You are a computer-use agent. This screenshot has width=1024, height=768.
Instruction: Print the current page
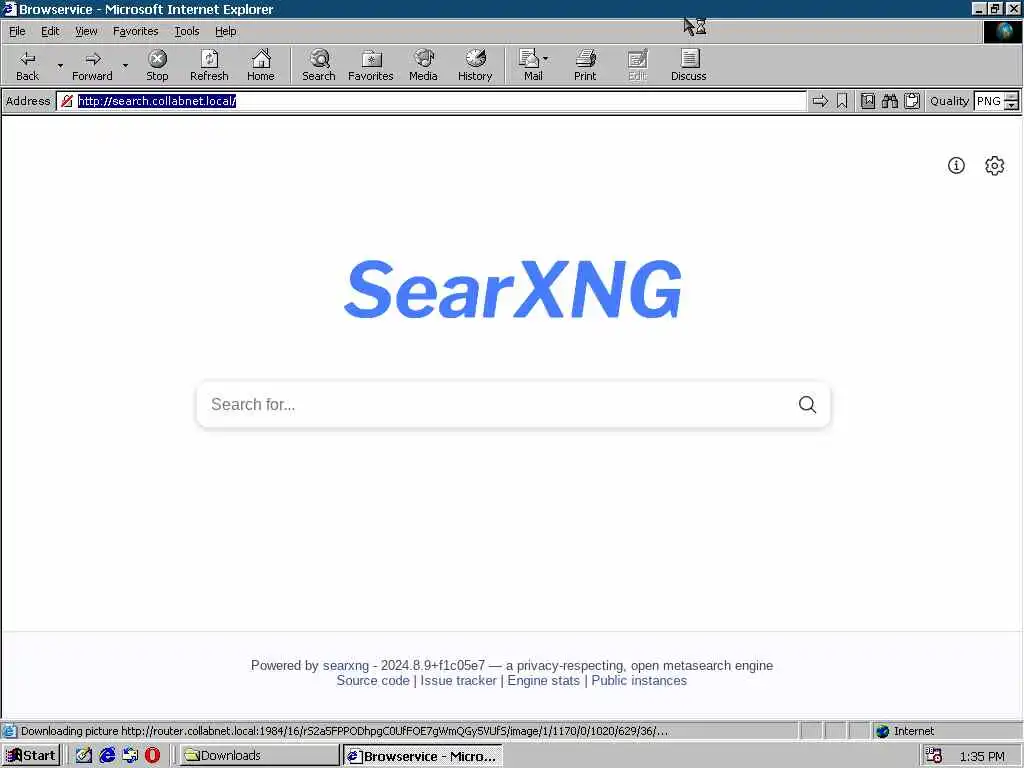pos(585,65)
